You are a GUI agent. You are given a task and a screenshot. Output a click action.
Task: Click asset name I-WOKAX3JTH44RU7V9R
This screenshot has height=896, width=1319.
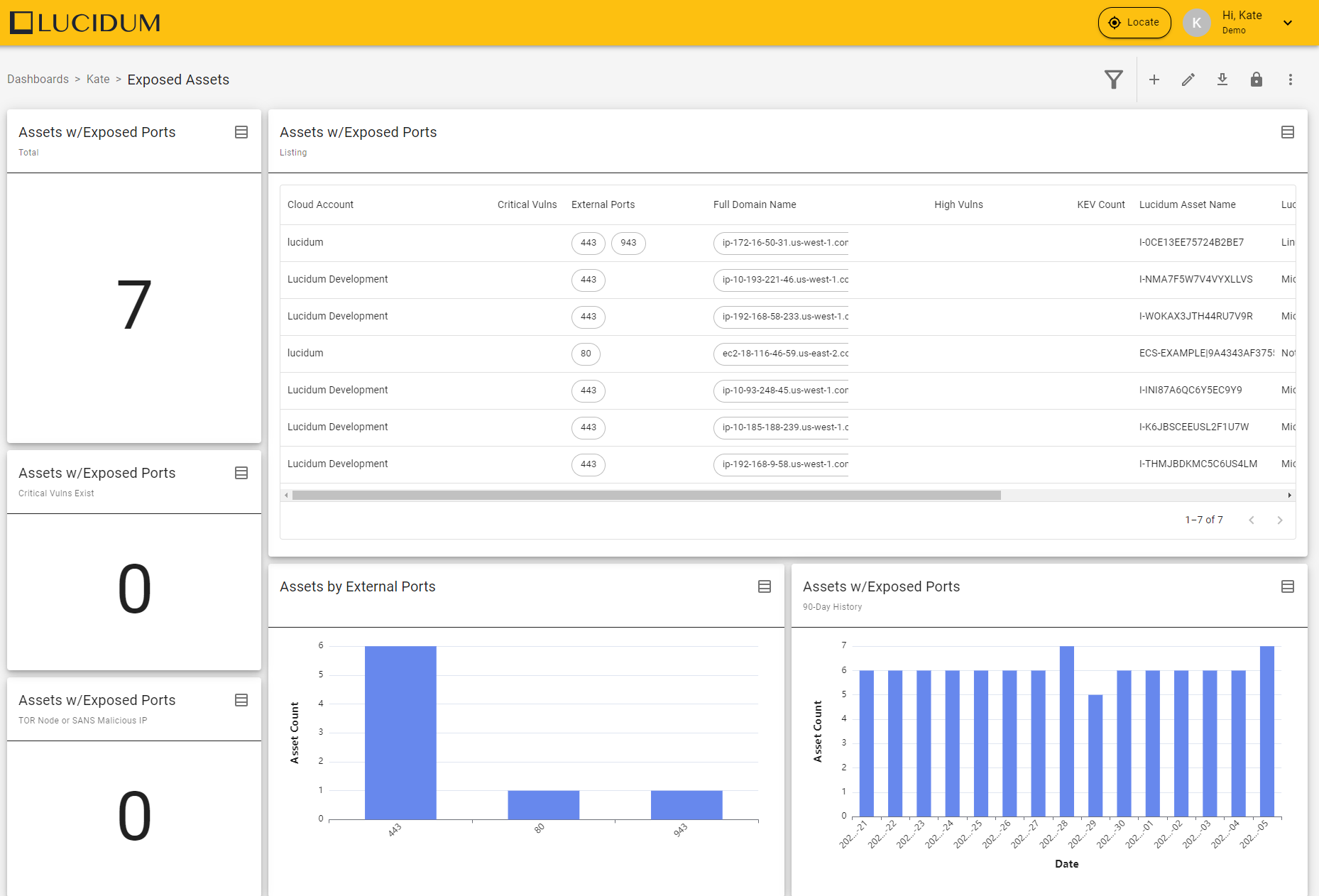(x=1195, y=316)
